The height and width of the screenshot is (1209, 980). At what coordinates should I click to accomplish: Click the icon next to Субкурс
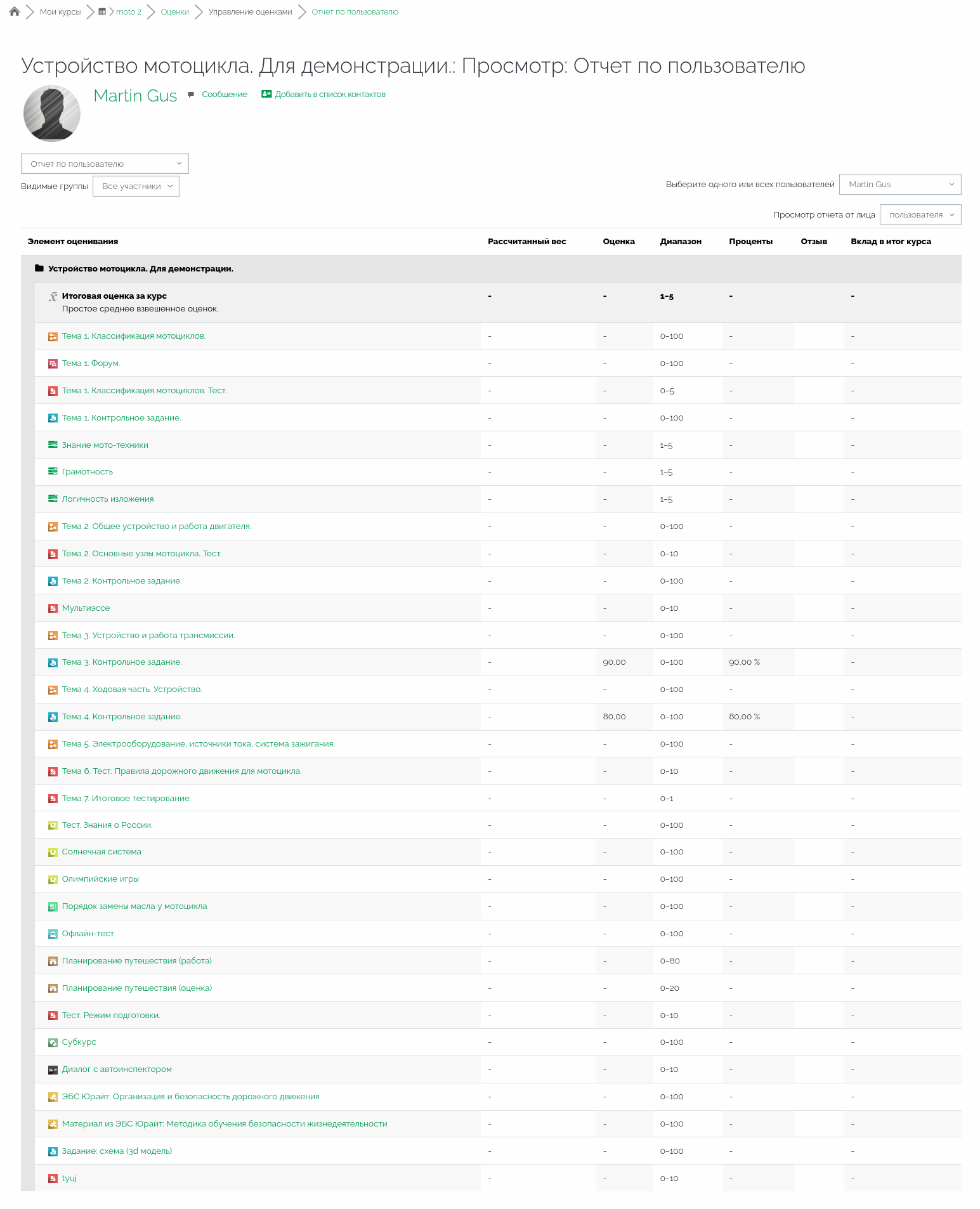(53, 1042)
